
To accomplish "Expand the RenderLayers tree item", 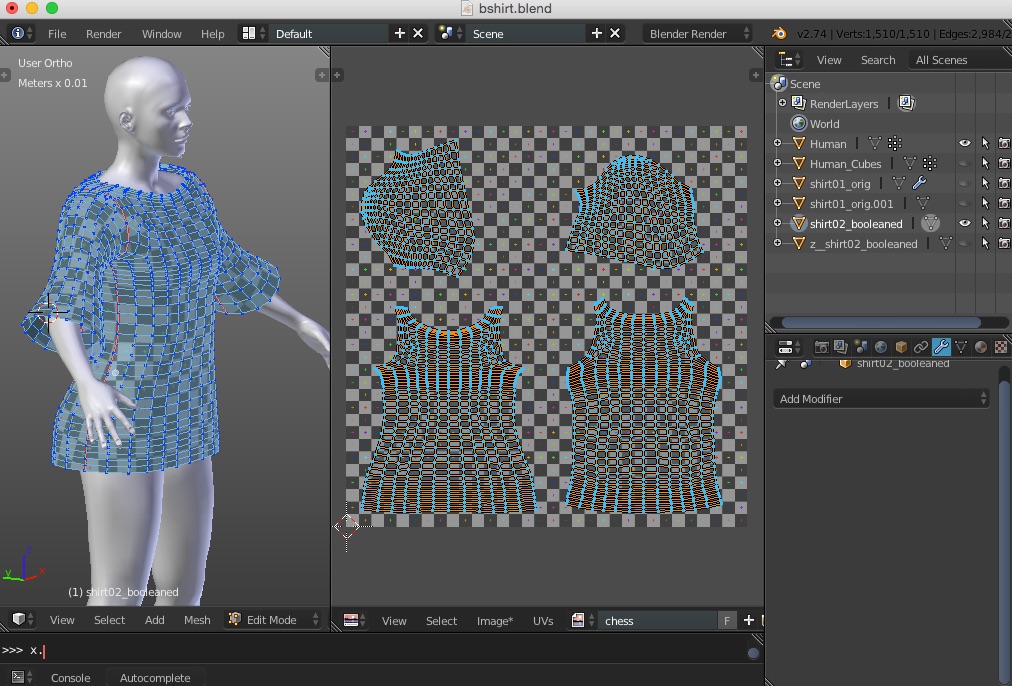I will coord(782,103).
